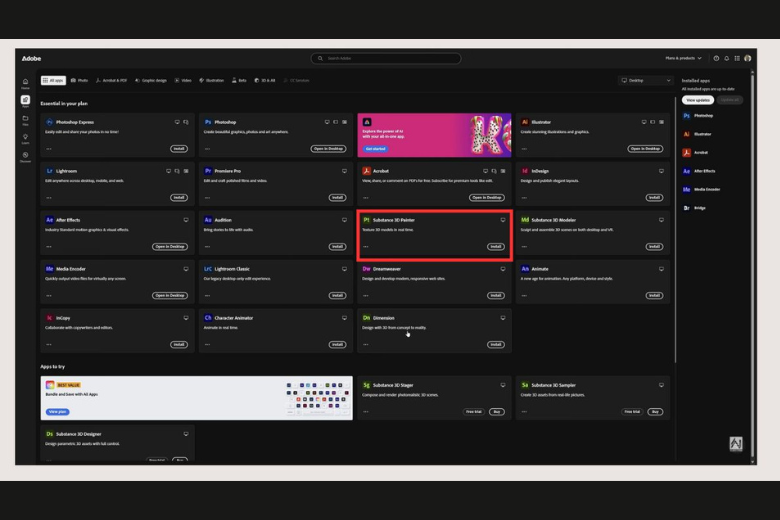Click the Media Encoder Me card icon
Screen dimensions: 780x520
click(49, 269)
